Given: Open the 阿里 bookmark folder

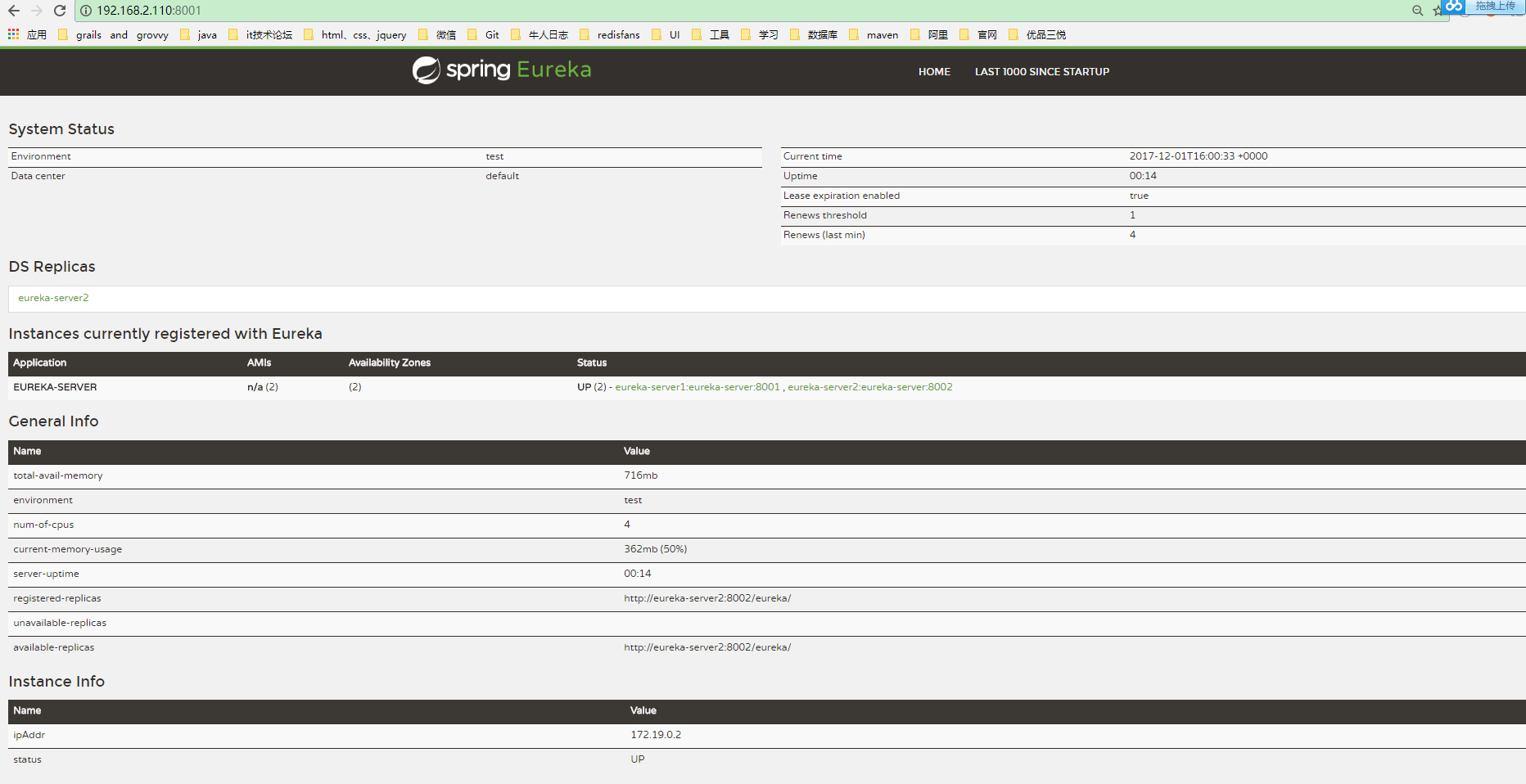Looking at the screenshot, I should (929, 34).
